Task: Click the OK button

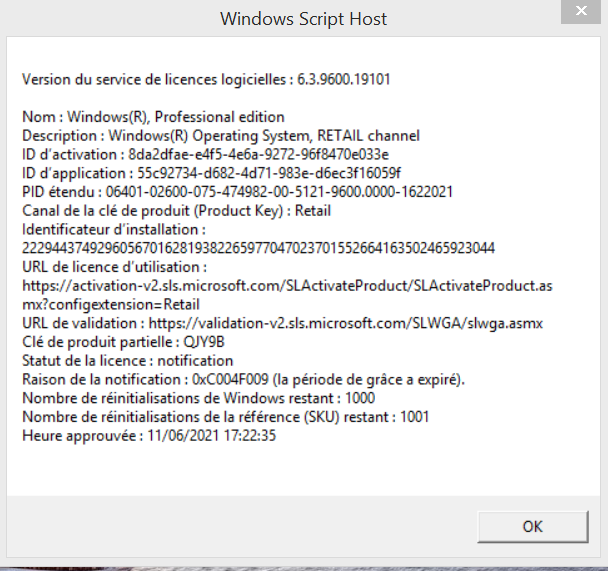Action: coord(533,526)
